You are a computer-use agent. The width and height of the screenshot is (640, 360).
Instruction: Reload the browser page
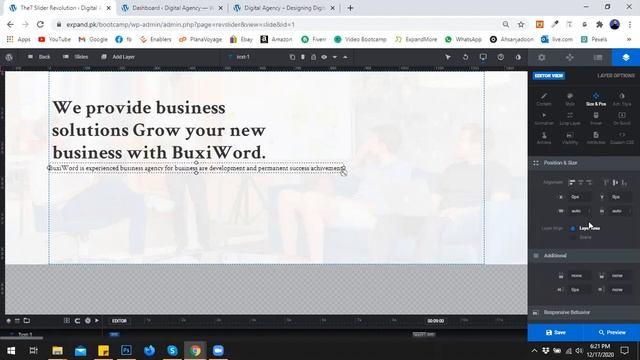(x=40, y=24)
